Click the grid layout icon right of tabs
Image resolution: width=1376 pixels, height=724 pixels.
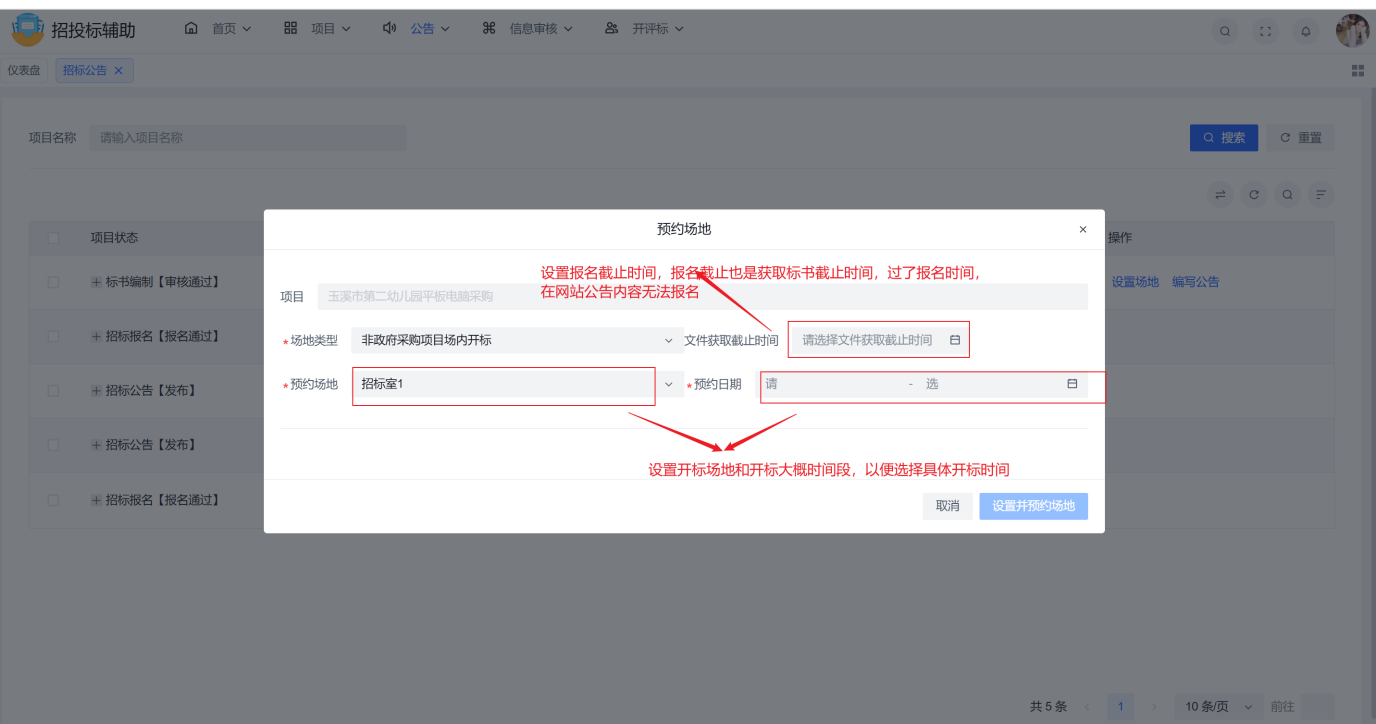pos(1358,70)
